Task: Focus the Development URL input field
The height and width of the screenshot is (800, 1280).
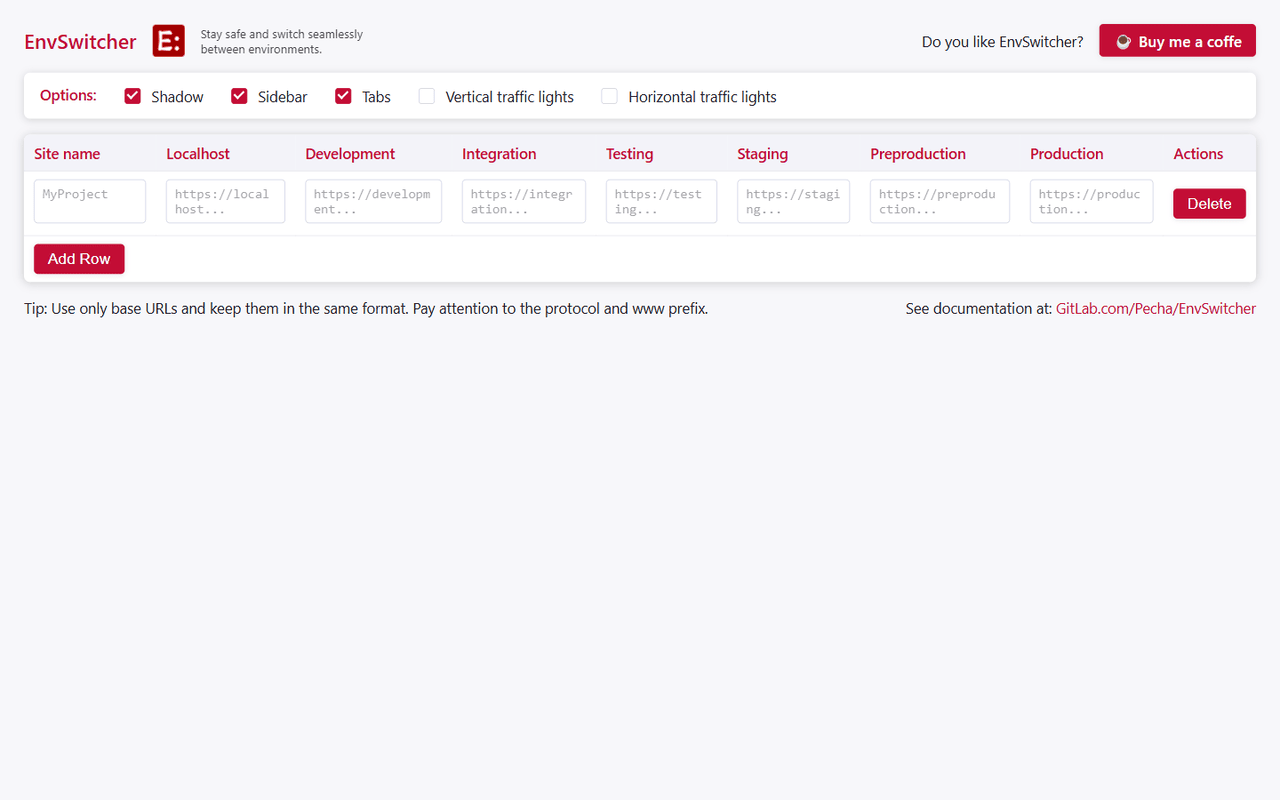Action: pos(373,201)
